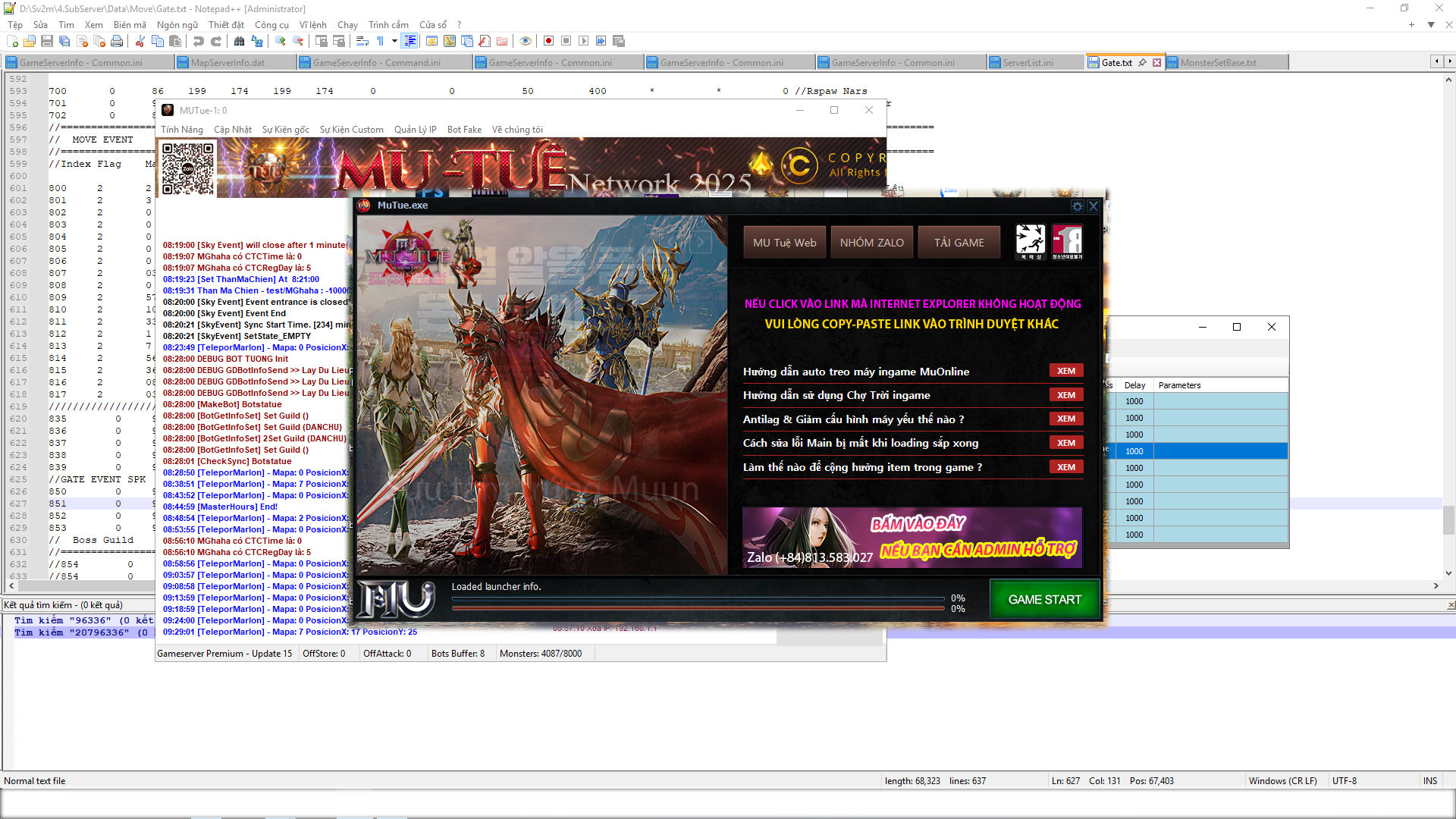This screenshot has height=819, width=1456.
Task: Click XEM beside Cách sửa lỗi Main
Action: (x=1066, y=443)
